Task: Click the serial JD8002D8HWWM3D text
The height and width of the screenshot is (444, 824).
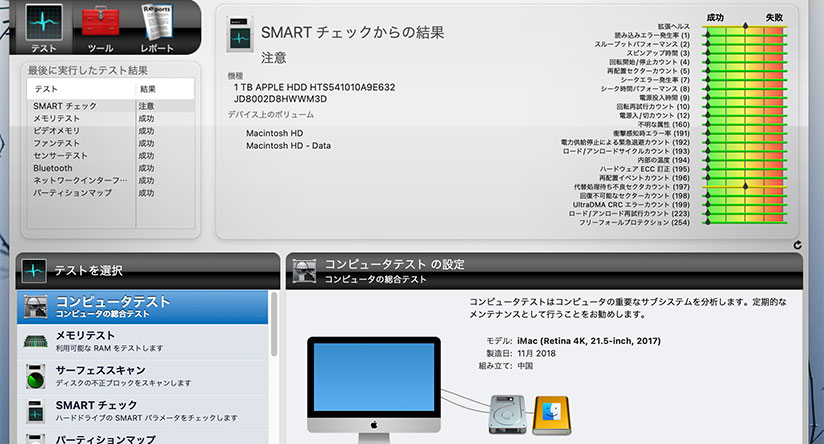Action: (280, 99)
